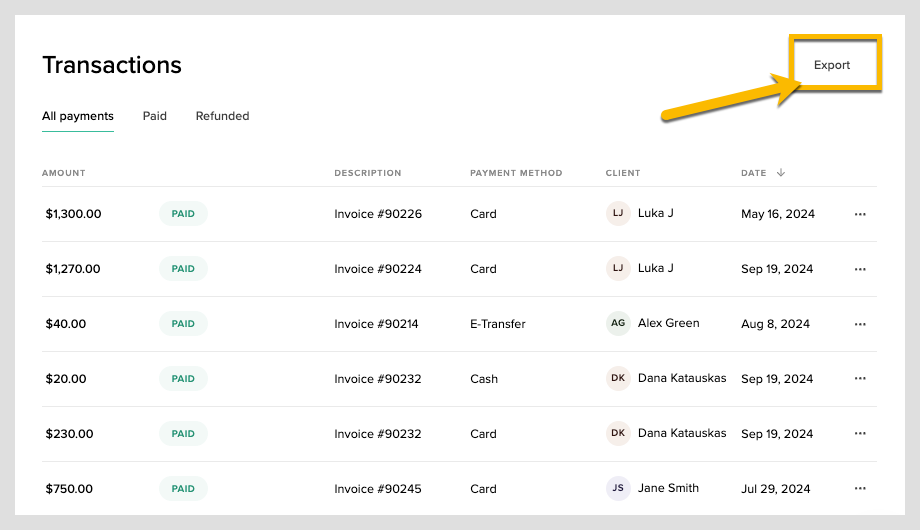Open more options for the $20.00 transaction

tap(860, 379)
